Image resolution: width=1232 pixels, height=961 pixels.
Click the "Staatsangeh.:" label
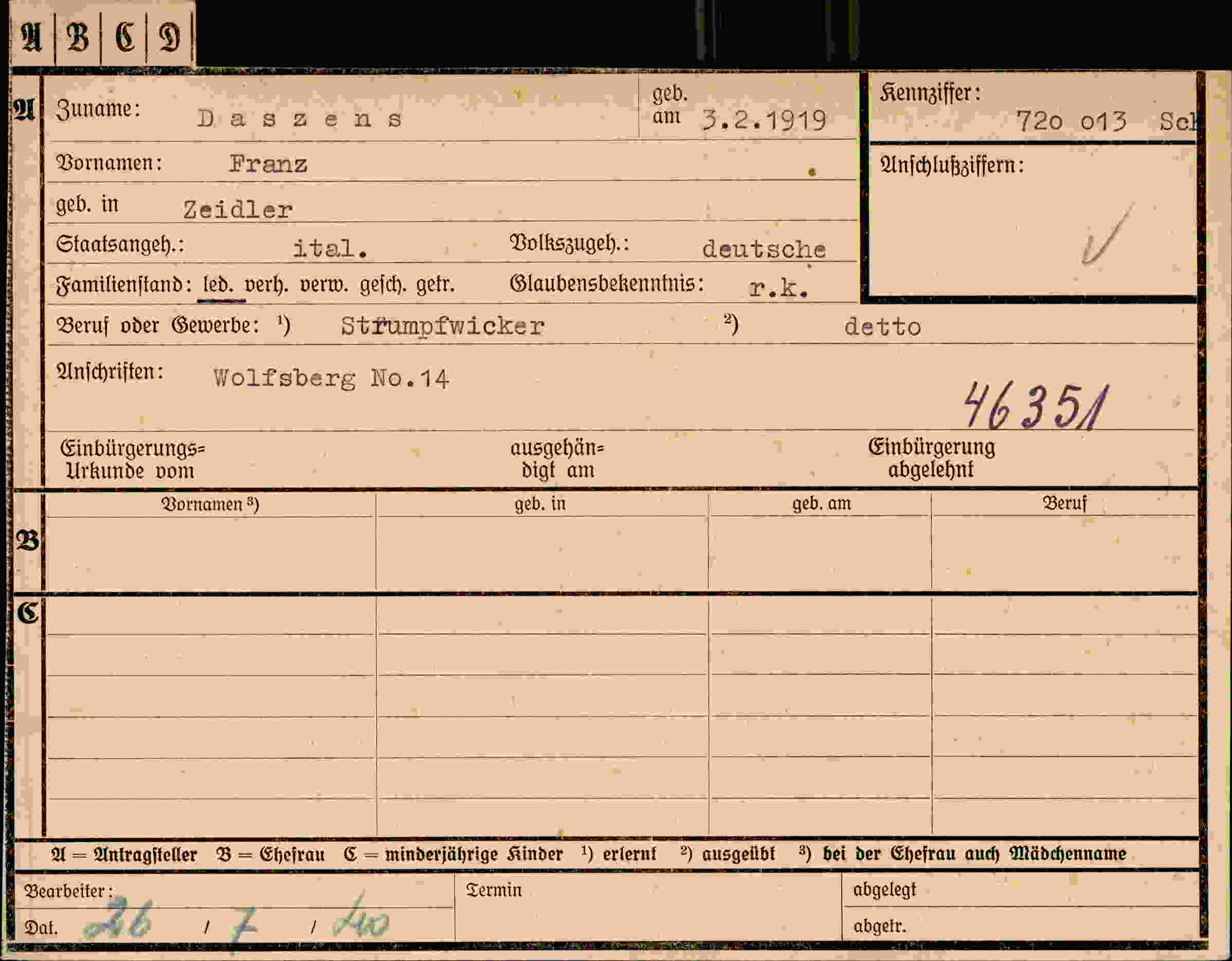(120, 244)
